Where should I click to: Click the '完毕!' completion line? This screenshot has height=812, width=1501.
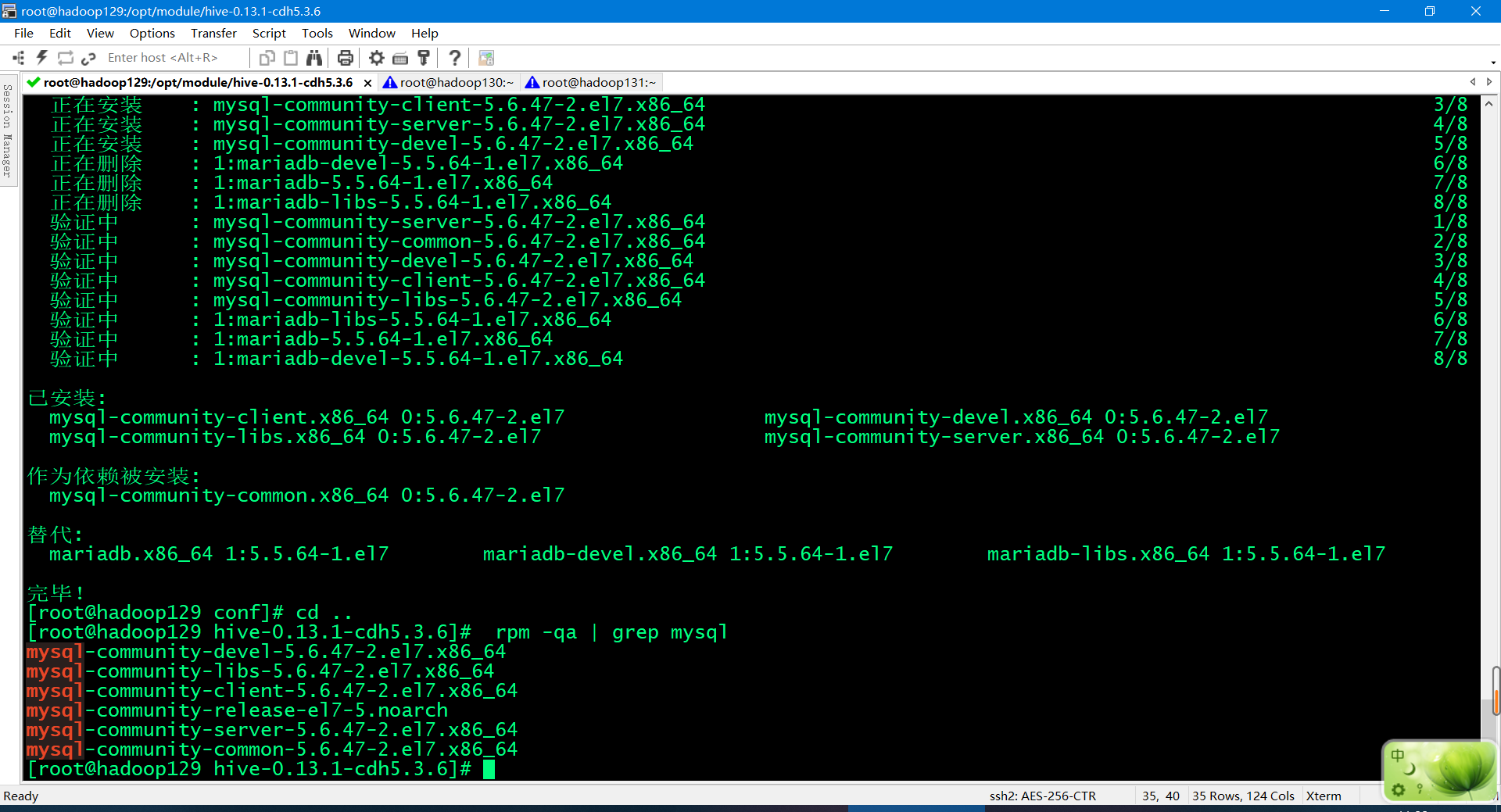click(56, 593)
